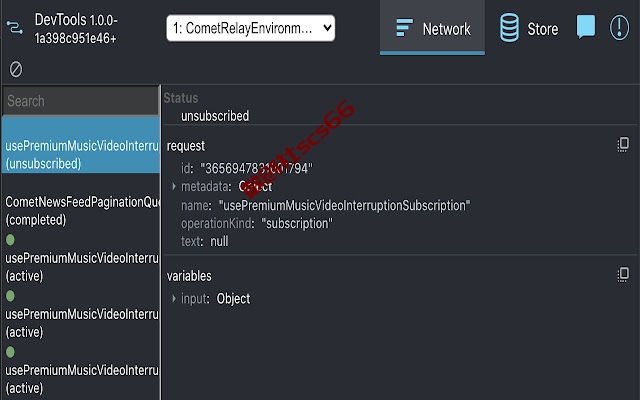
Task: Click the unsubscribed status value
Action: coord(215,116)
